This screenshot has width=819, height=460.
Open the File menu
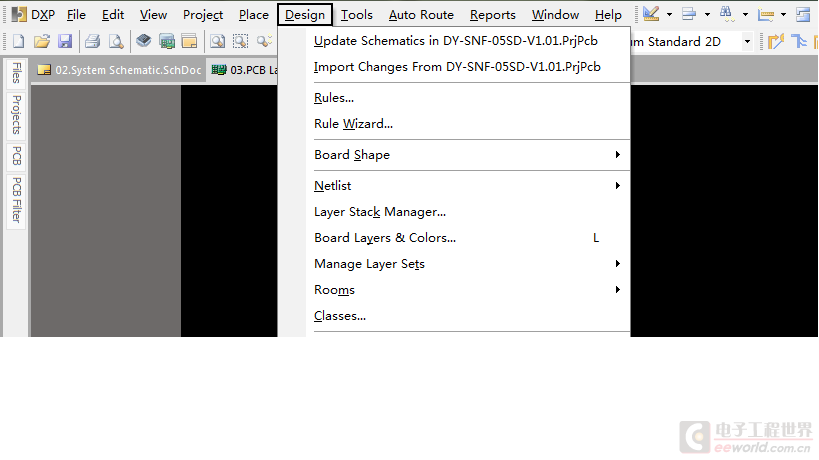point(76,15)
